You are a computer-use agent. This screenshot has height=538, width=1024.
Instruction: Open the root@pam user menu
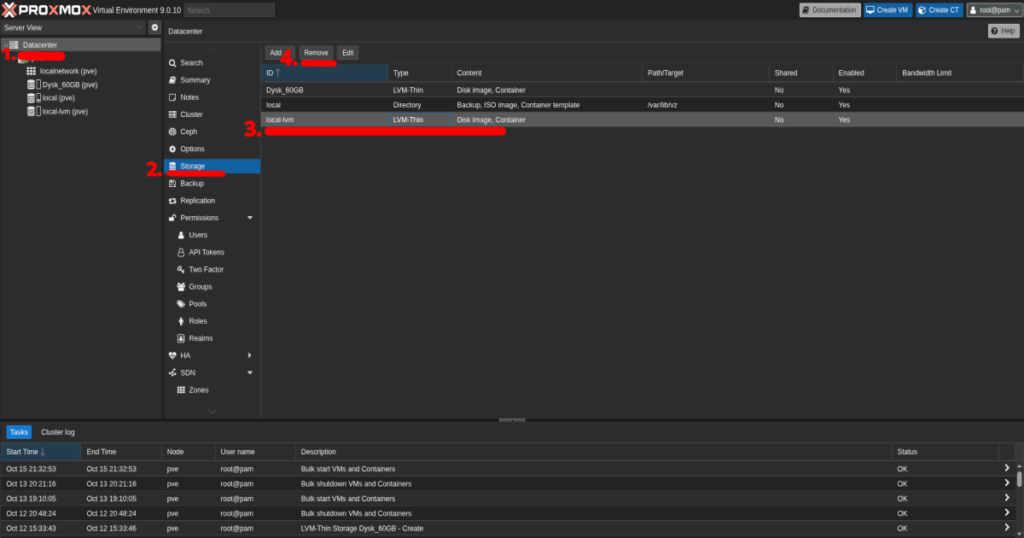(994, 10)
